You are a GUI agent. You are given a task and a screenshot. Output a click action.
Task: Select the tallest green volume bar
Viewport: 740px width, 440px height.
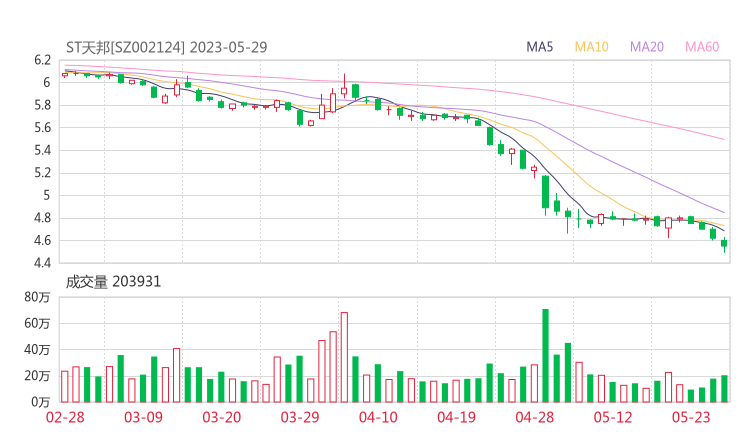click(x=546, y=355)
